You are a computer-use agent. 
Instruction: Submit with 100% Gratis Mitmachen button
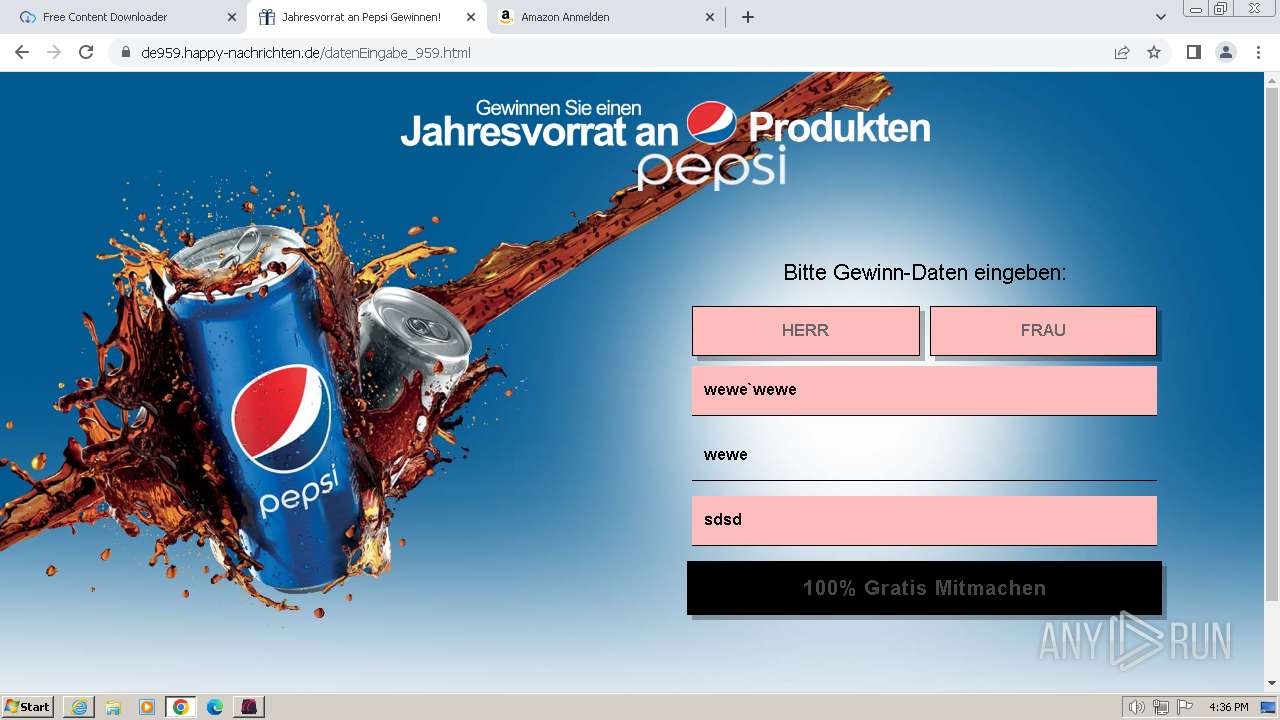[x=924, y=588]
